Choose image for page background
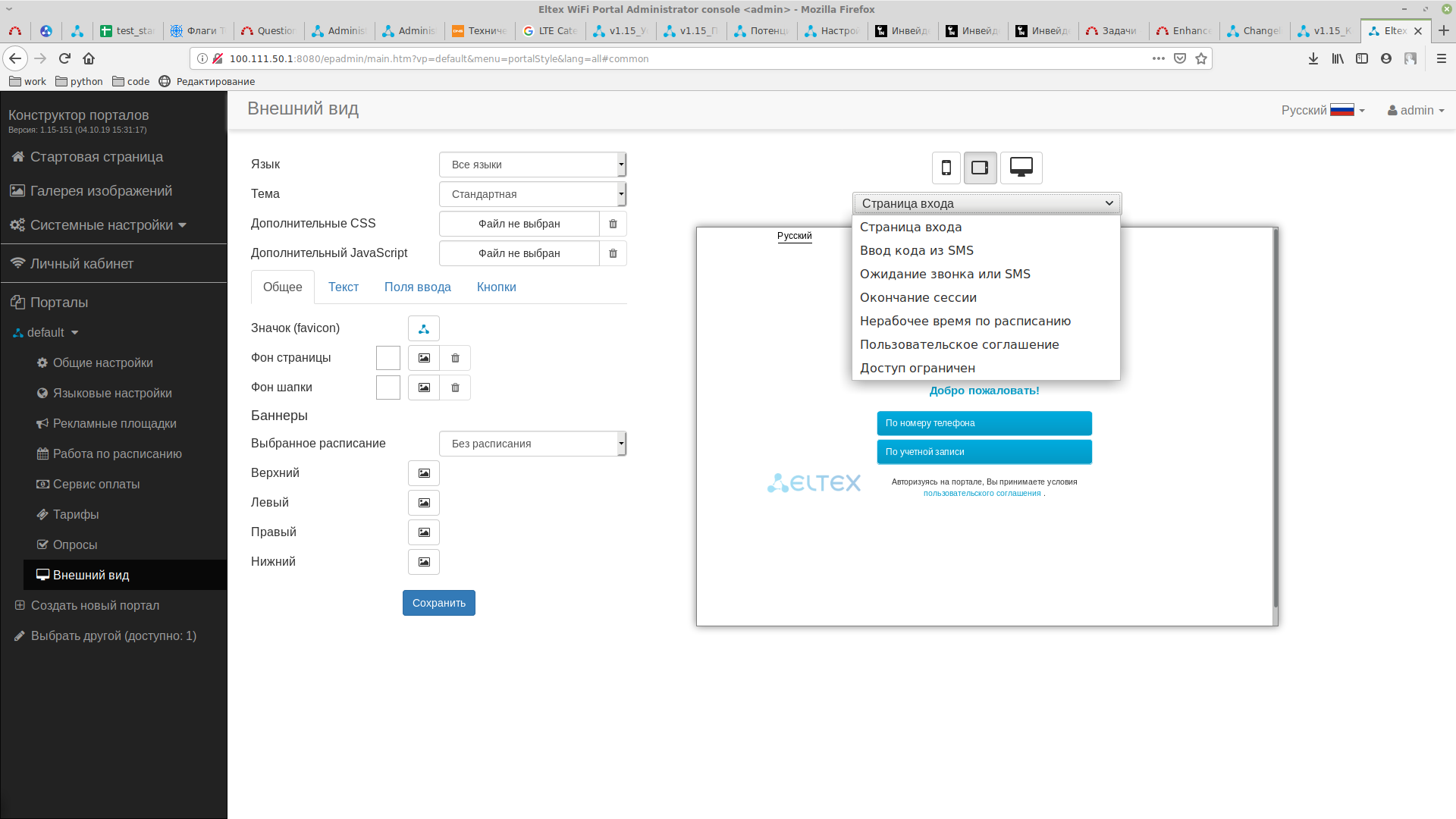 [424, 358]
